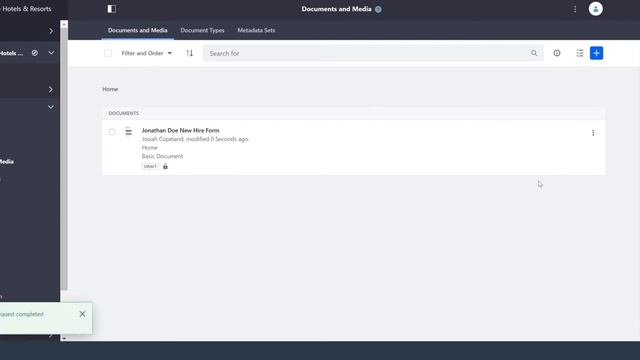Focus the Search for input field
This screenshot has height=360, width=640.
pos(367,53)
